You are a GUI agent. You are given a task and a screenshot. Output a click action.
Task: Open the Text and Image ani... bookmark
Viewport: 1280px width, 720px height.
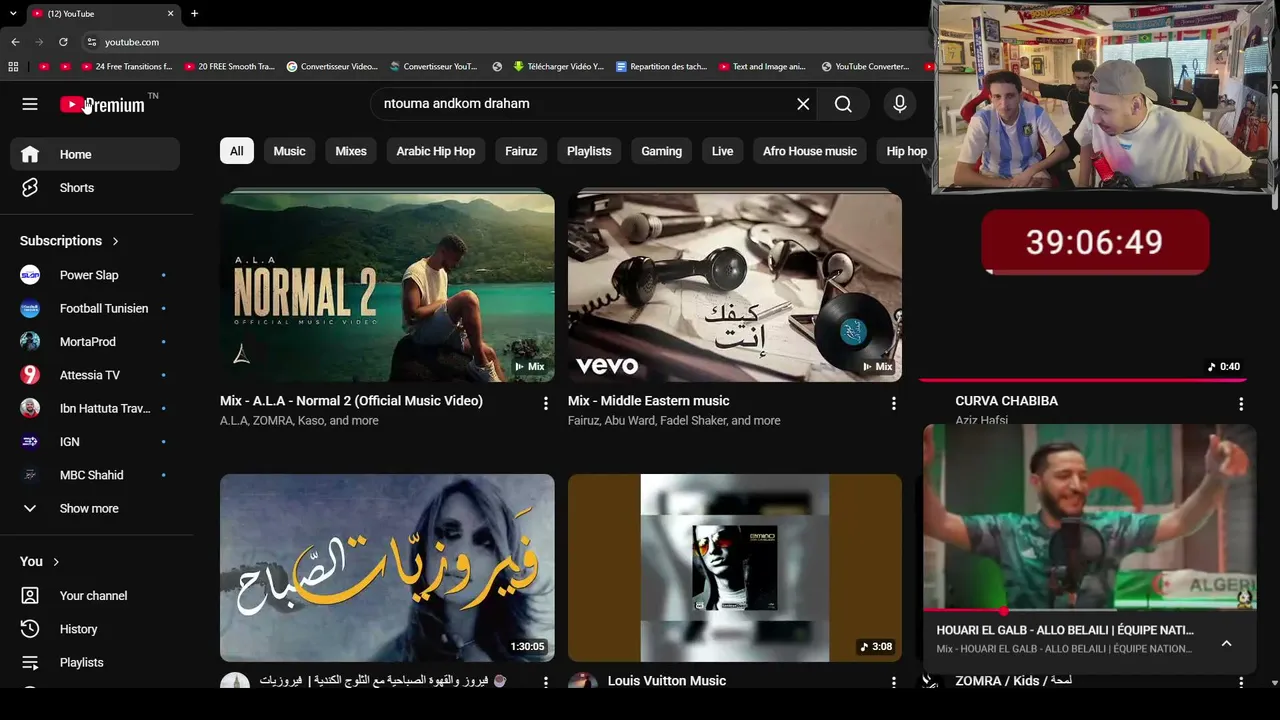pos(762,67)
